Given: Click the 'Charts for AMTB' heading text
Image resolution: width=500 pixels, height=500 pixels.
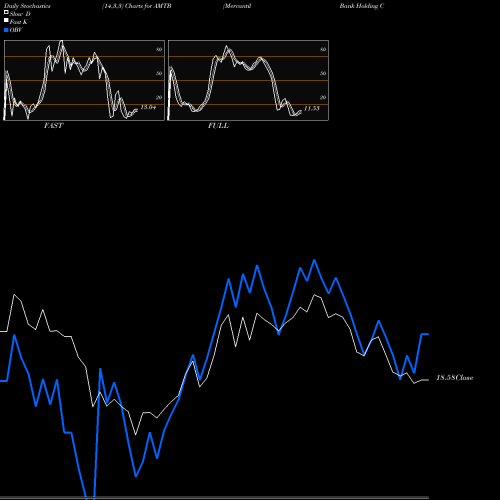Looking at the screenshot, I should [148, 6].
